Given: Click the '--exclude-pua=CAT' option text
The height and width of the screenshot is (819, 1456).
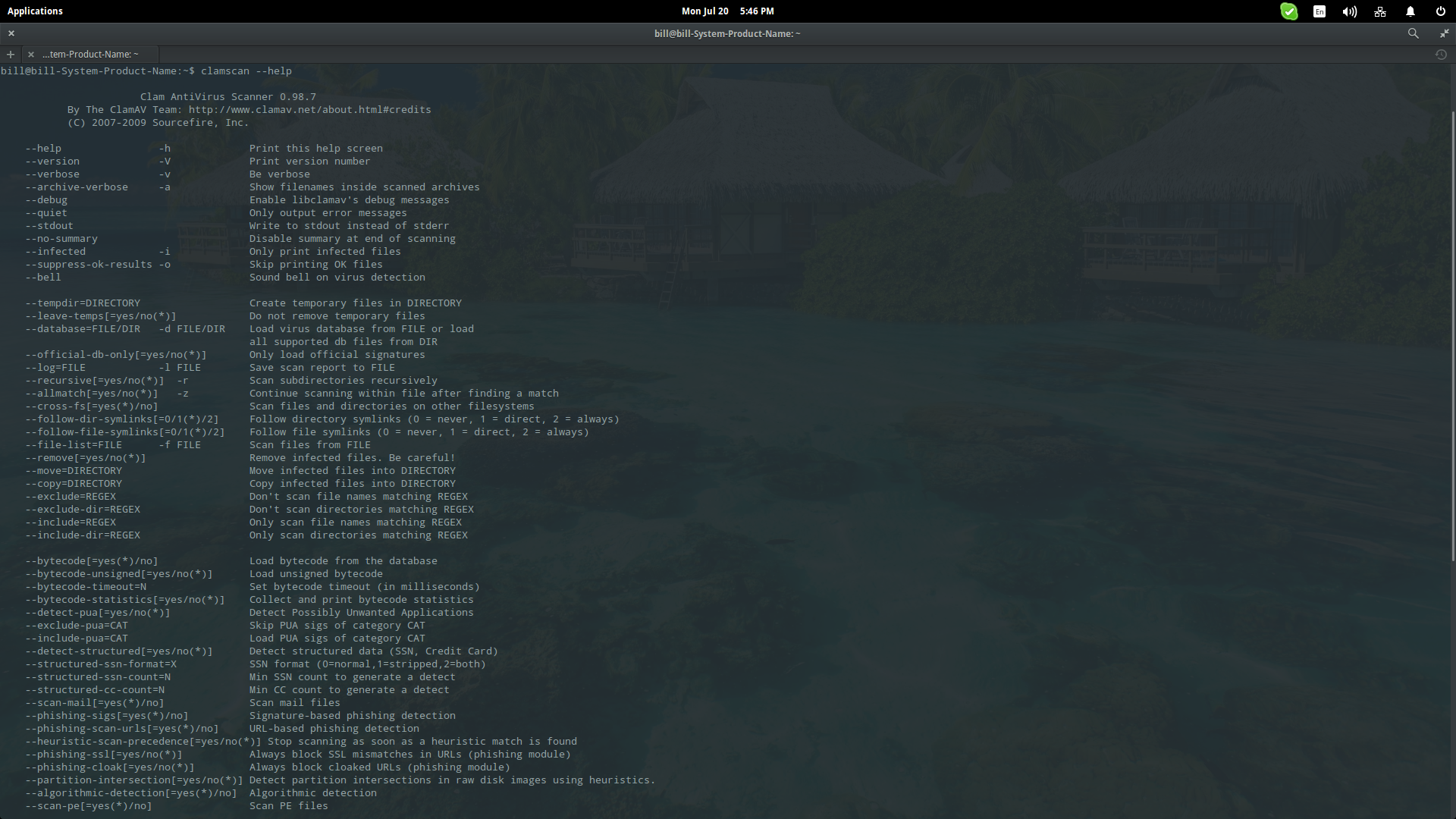Looking at the screenshot, I should pyautogui.click(x=77, y=626).
